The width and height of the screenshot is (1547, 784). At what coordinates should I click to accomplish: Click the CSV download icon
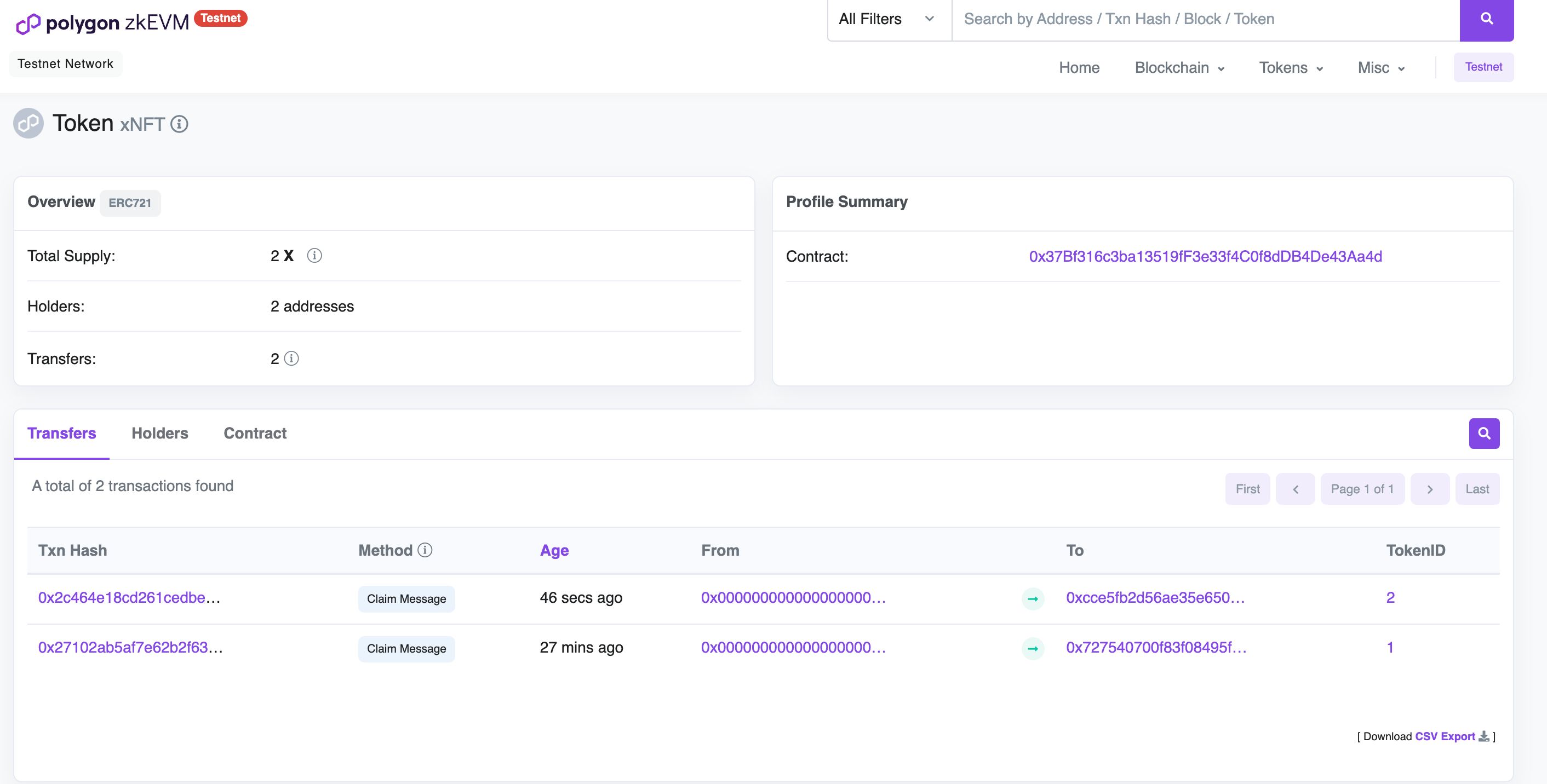tap(1484, 736)
